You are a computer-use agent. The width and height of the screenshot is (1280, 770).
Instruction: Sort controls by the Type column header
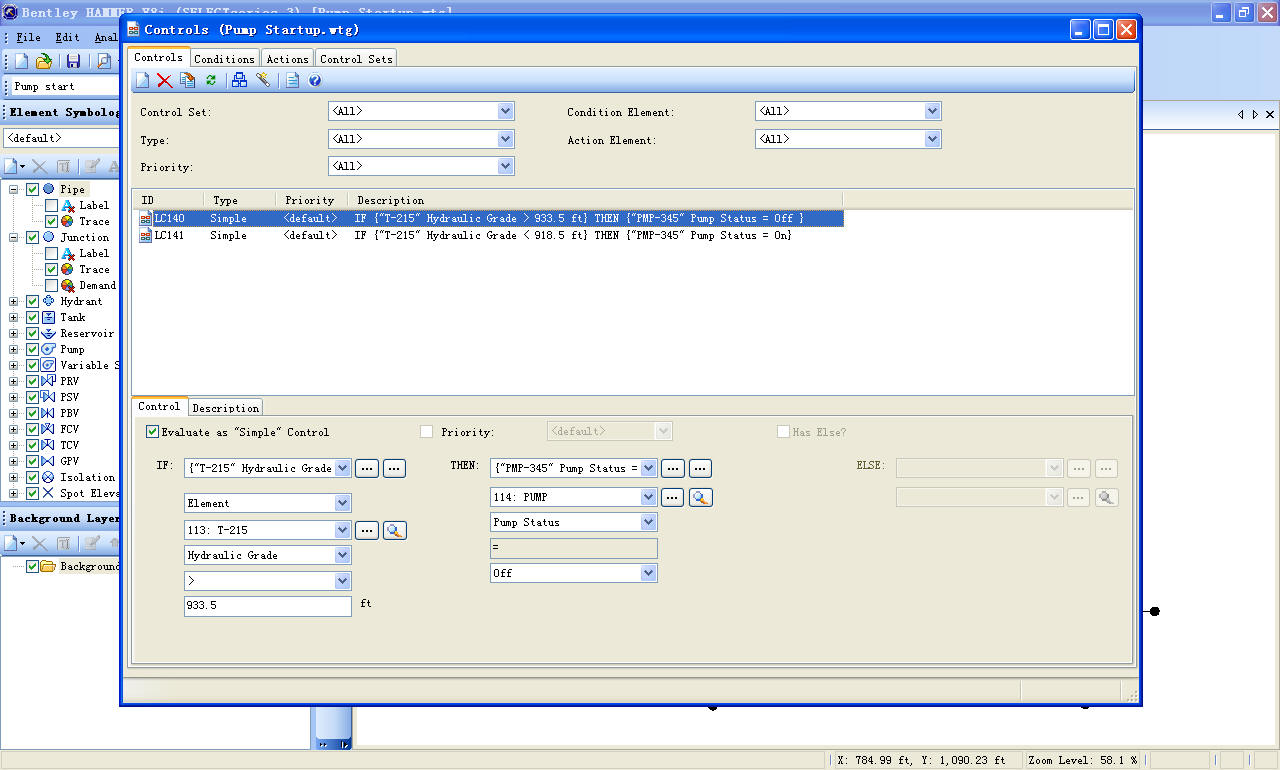pos(239,200)
